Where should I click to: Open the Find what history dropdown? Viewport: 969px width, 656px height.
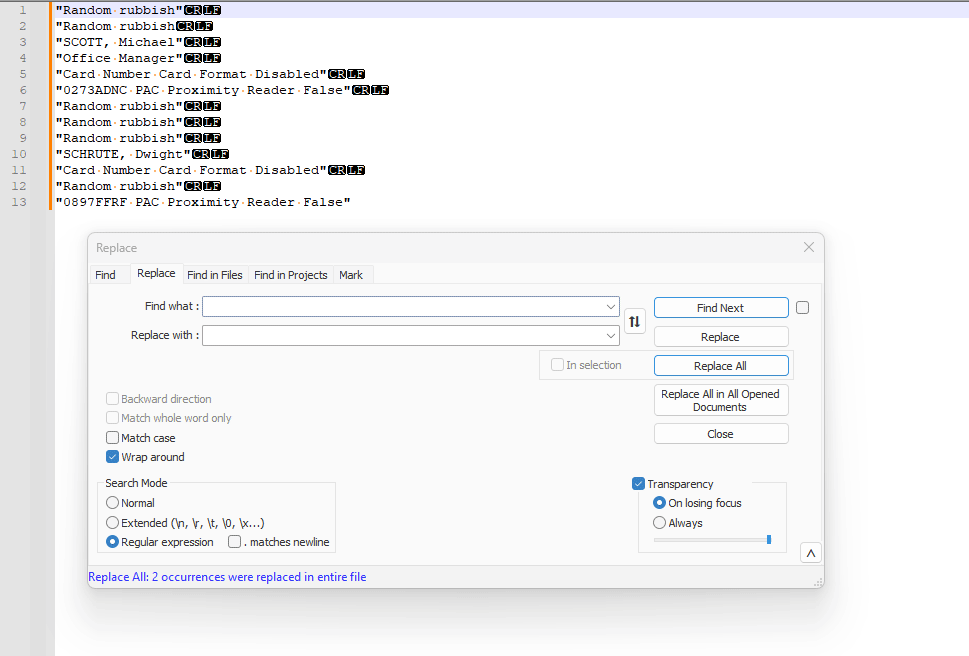[x=611, y=306]
